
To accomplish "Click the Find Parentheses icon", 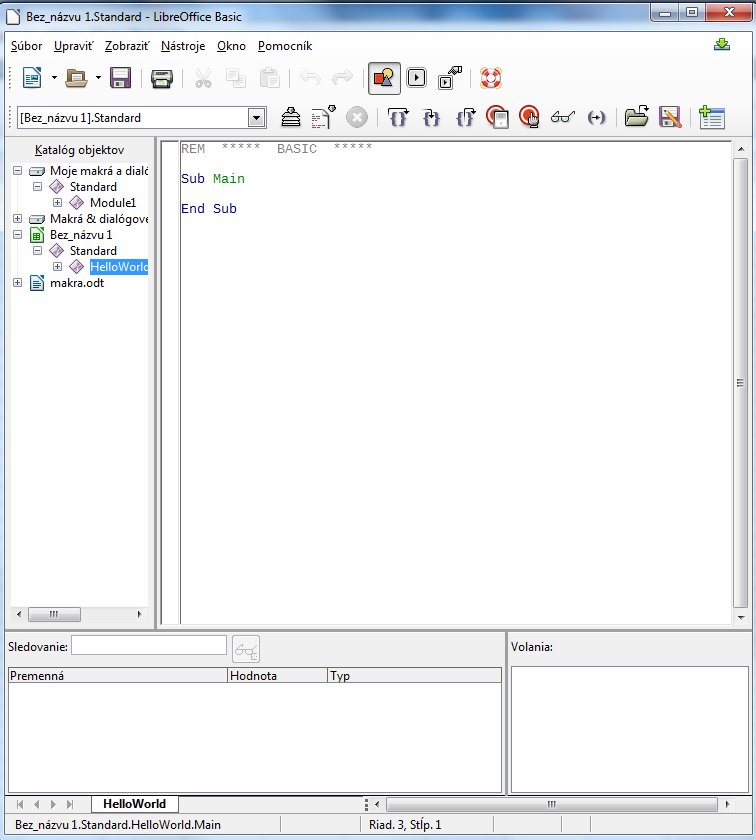I will click(596, 117).
